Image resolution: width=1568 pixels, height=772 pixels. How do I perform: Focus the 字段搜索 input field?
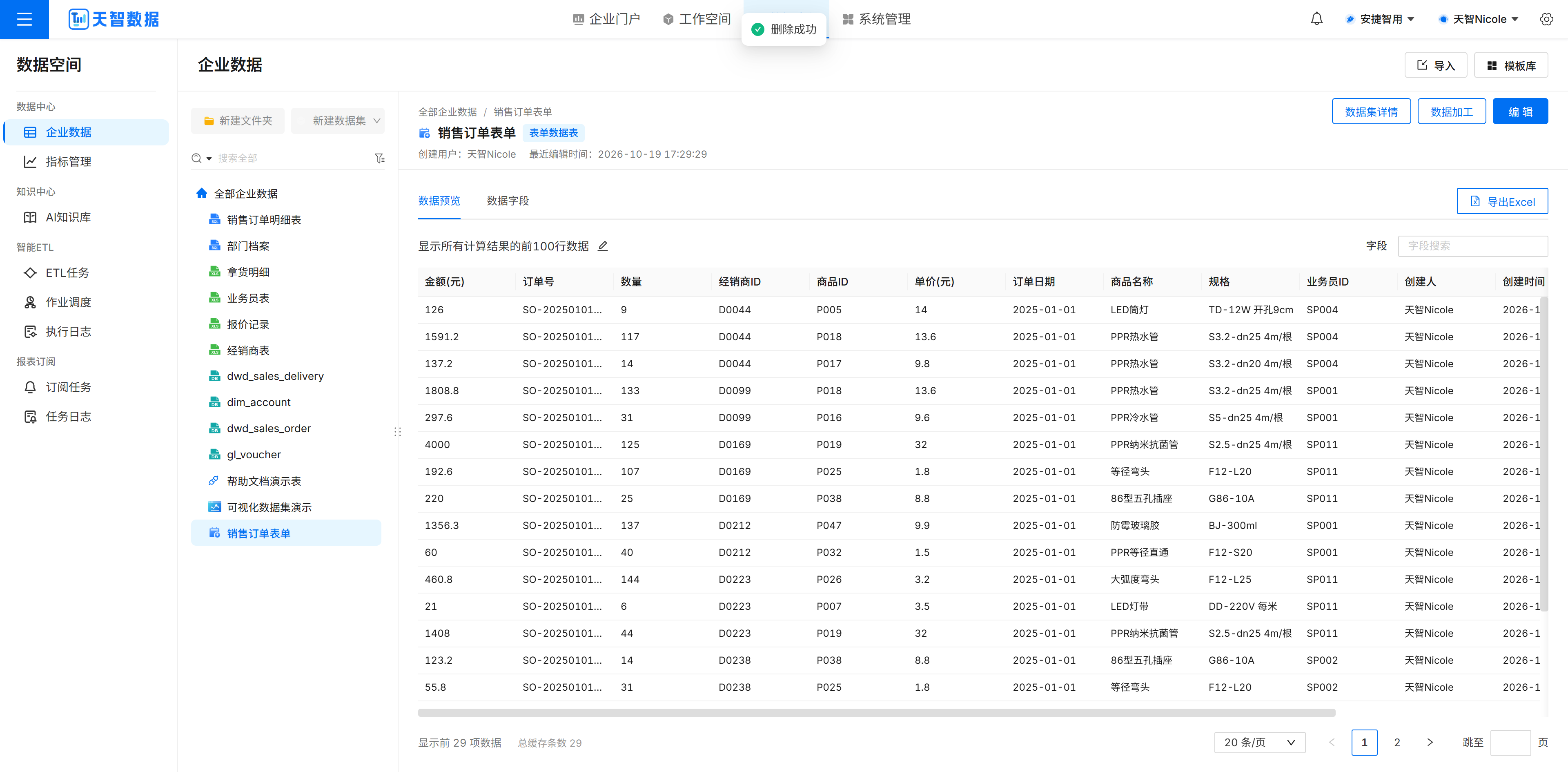tap(1472, 245)
